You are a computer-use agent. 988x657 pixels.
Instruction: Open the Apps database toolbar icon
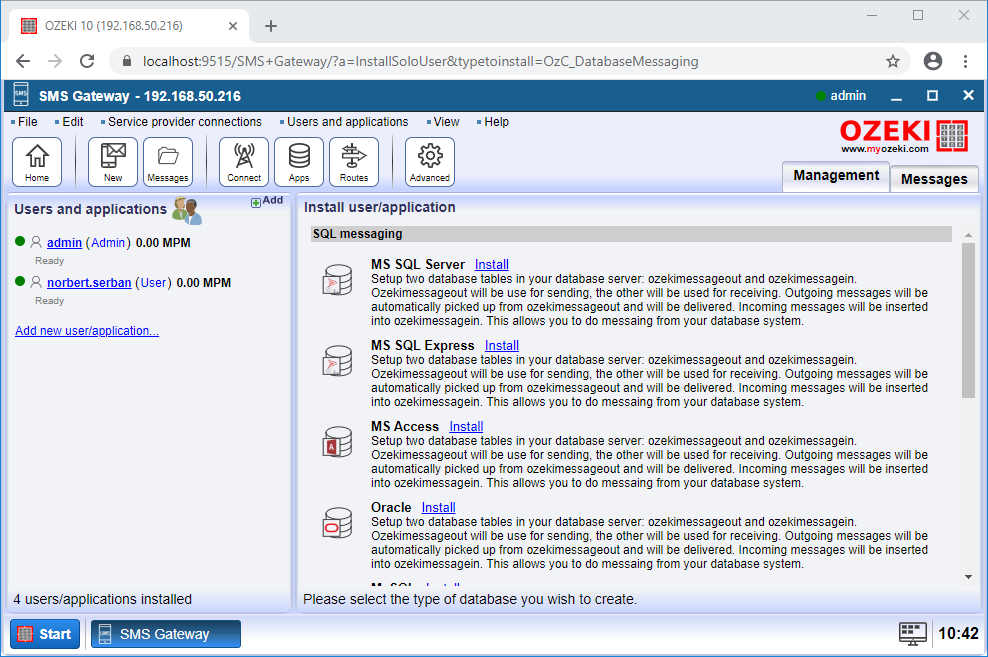point(299,162)
